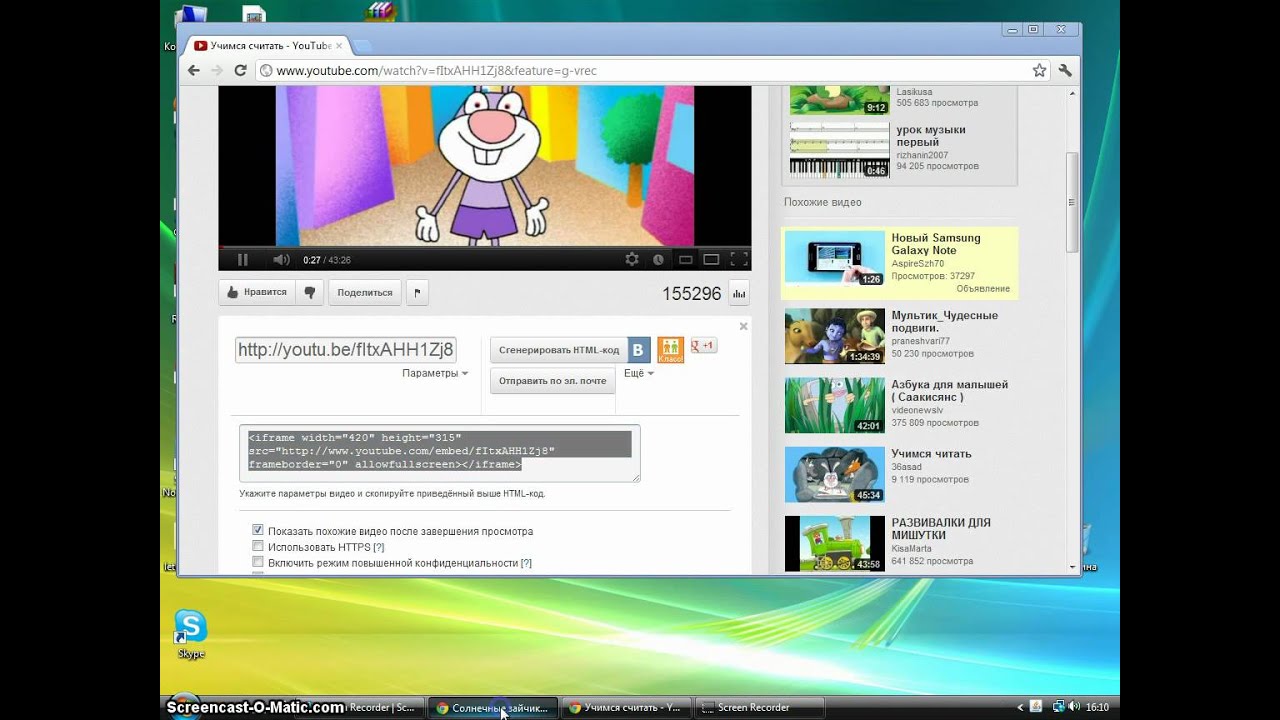Click the thumbs-down dislike icon

310,292
